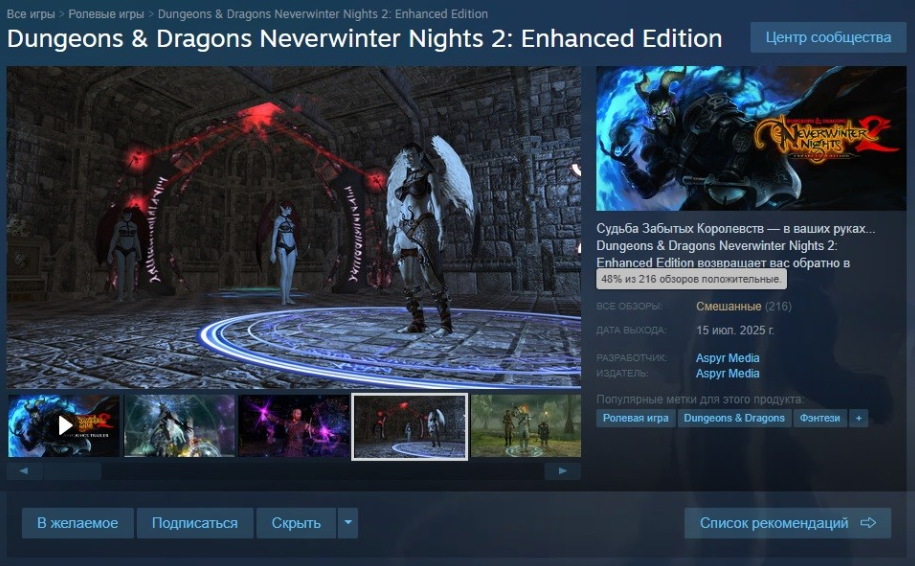Screen dimensions: 915x566
Task: Click the Подписаться button
Action: [195, 522]
